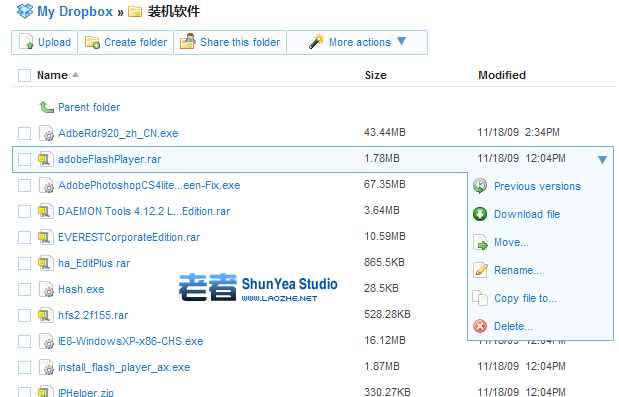
Task: Click the Copy file to icon
Action: (480, 298)
